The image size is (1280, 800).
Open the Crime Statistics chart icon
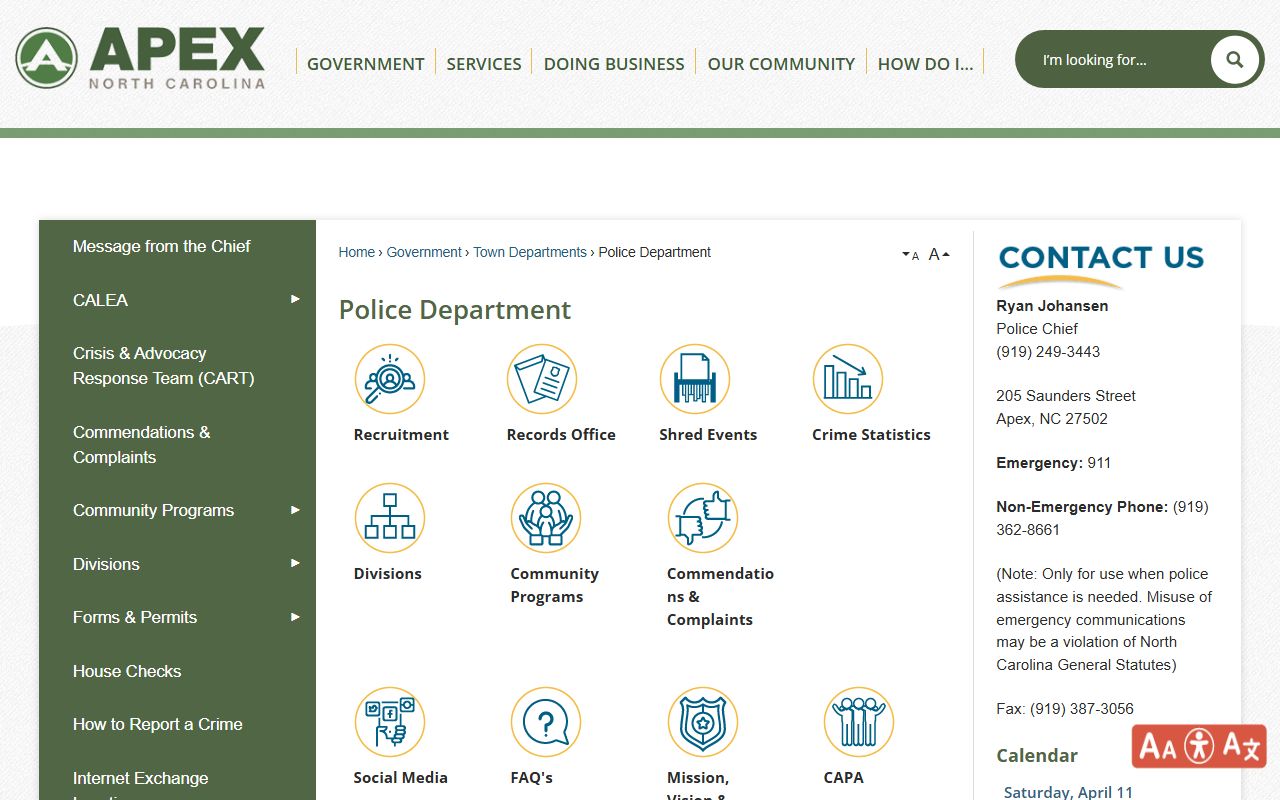coord(847,379)
